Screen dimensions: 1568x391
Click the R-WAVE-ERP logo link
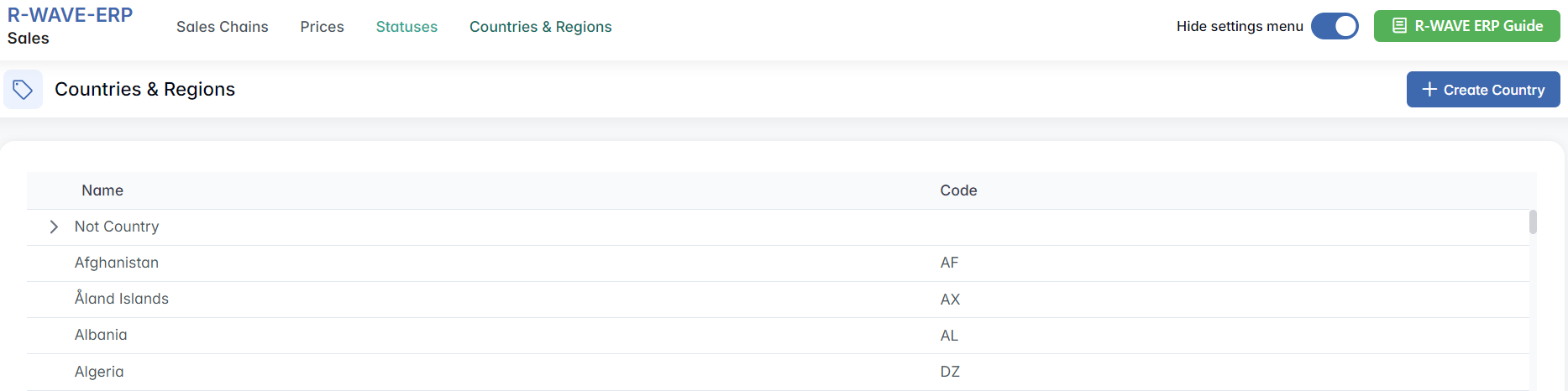[x=70, y=15]
